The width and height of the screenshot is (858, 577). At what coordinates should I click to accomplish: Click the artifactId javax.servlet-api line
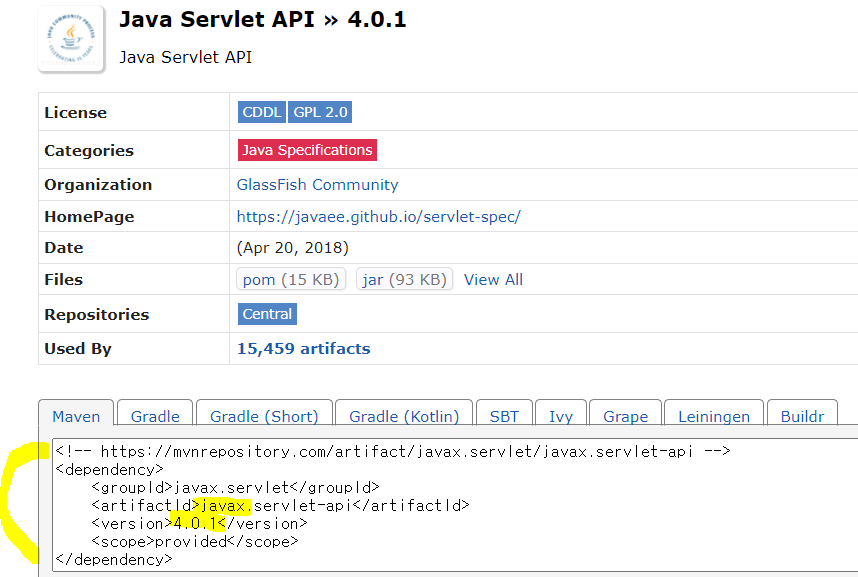click(x=280, y=505)
